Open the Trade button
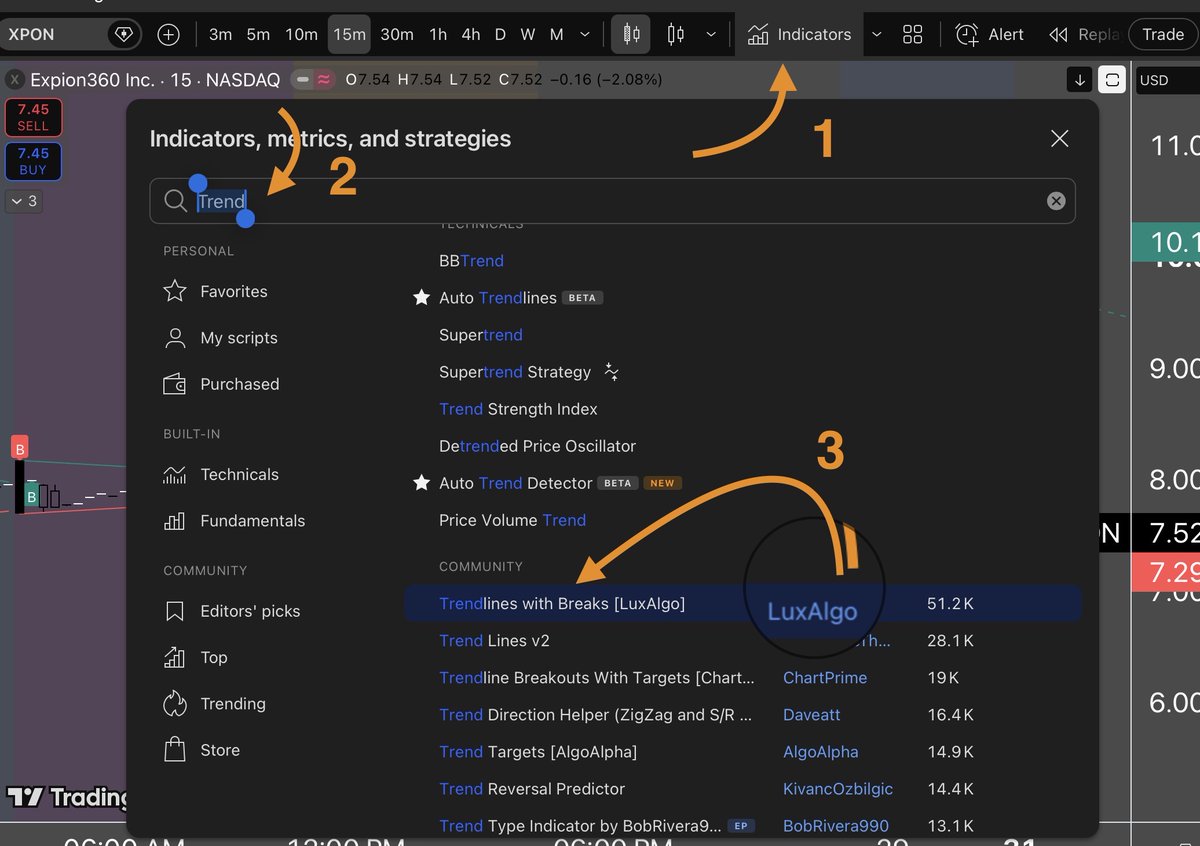1200x846 pixels. 1163,34
